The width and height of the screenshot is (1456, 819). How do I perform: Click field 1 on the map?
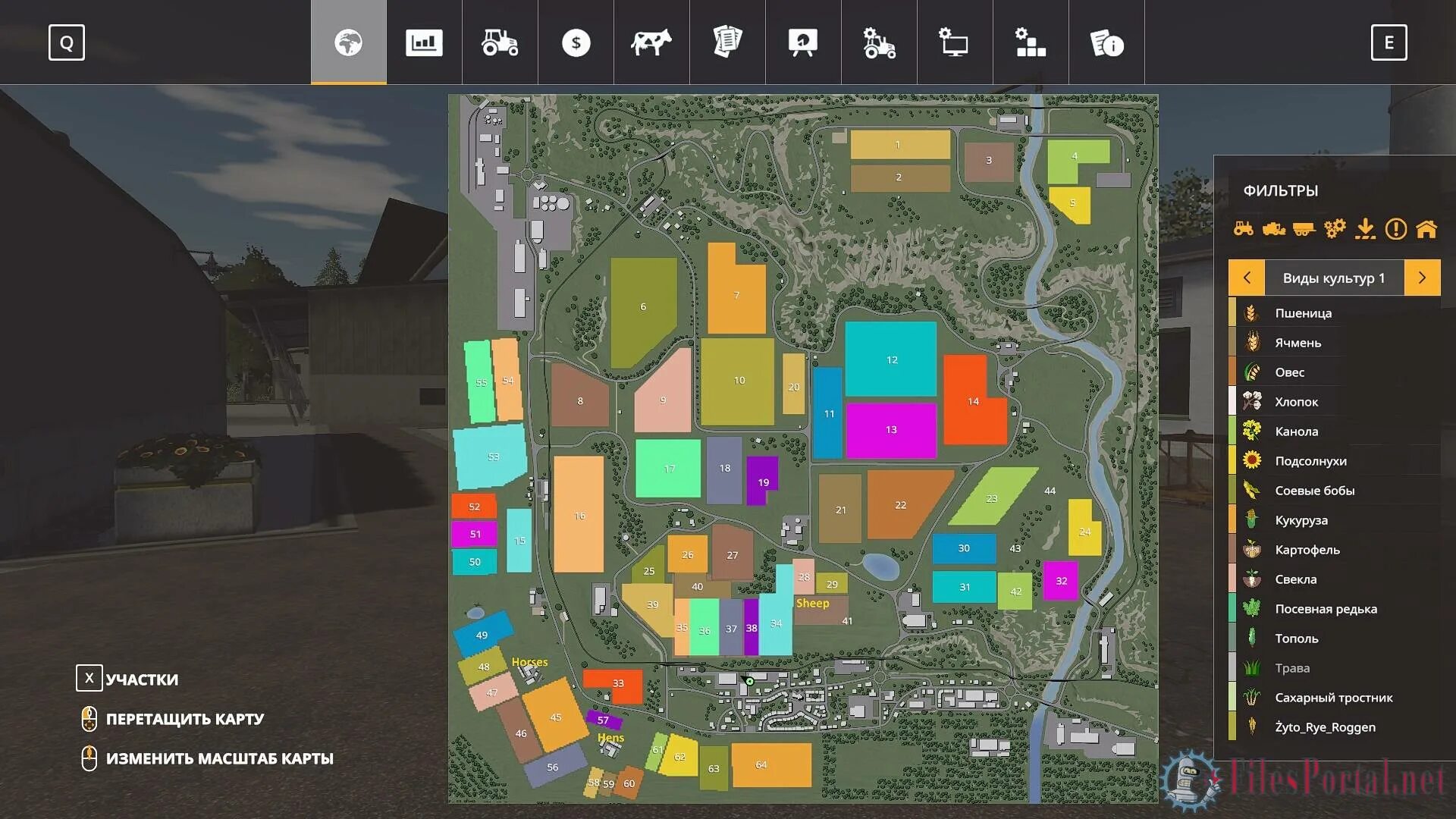900,144
